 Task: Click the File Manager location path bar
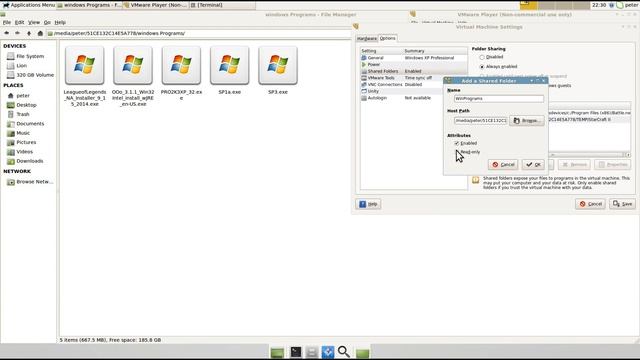tap(200, 33)
